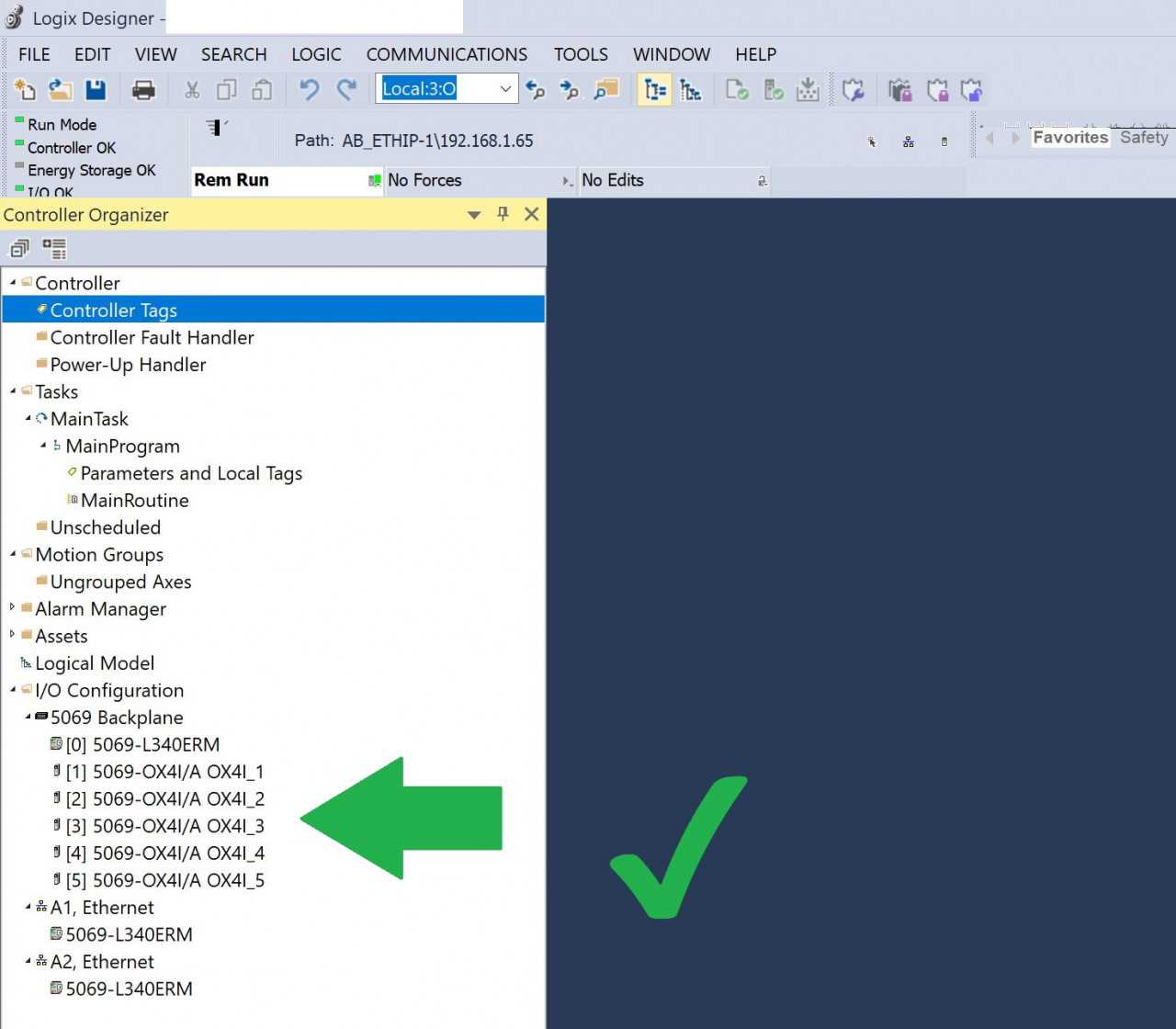Click the Paste clipboard icon
The width and height of the screenshot is (1176, 1029).
(262, 89)
